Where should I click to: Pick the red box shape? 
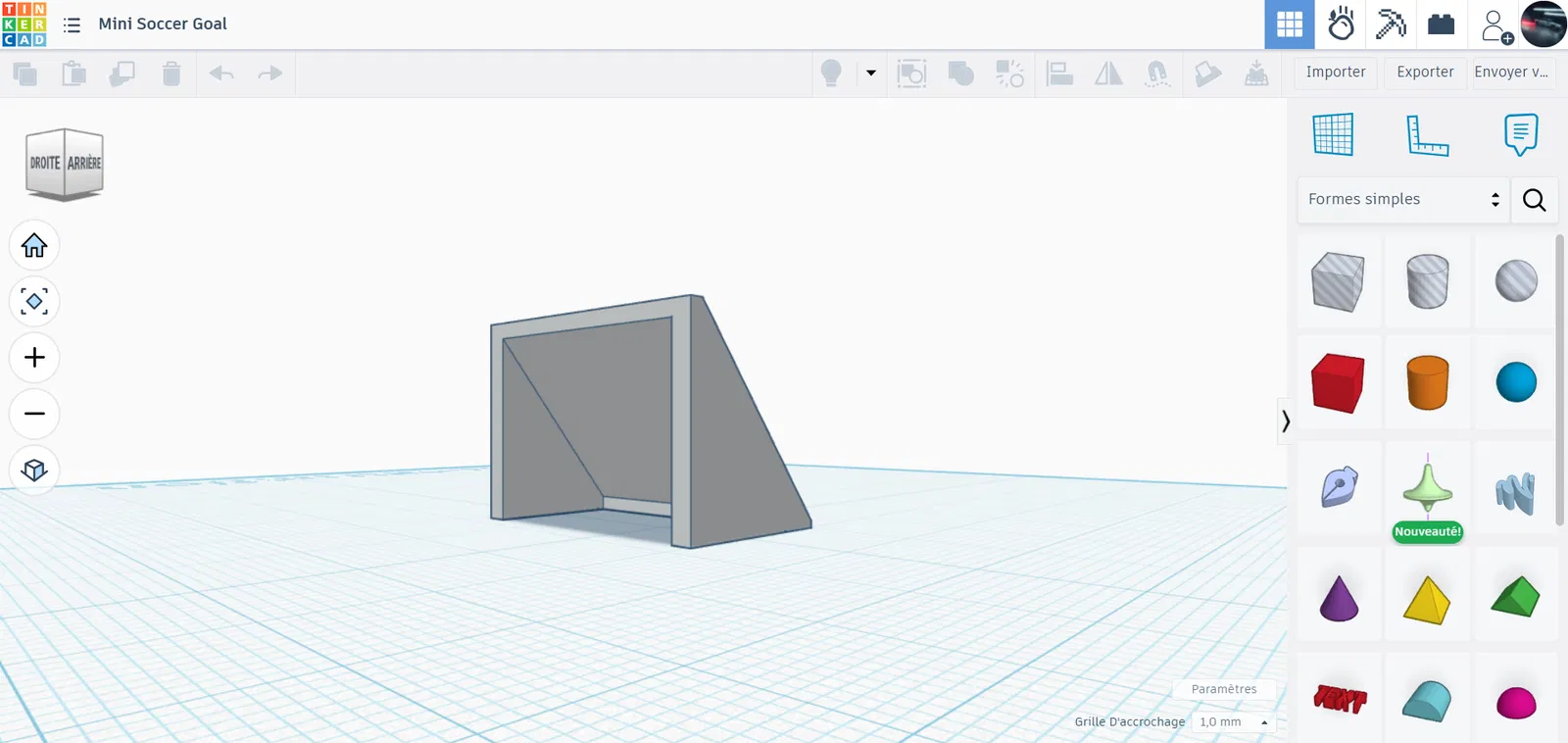(1339, 382)
